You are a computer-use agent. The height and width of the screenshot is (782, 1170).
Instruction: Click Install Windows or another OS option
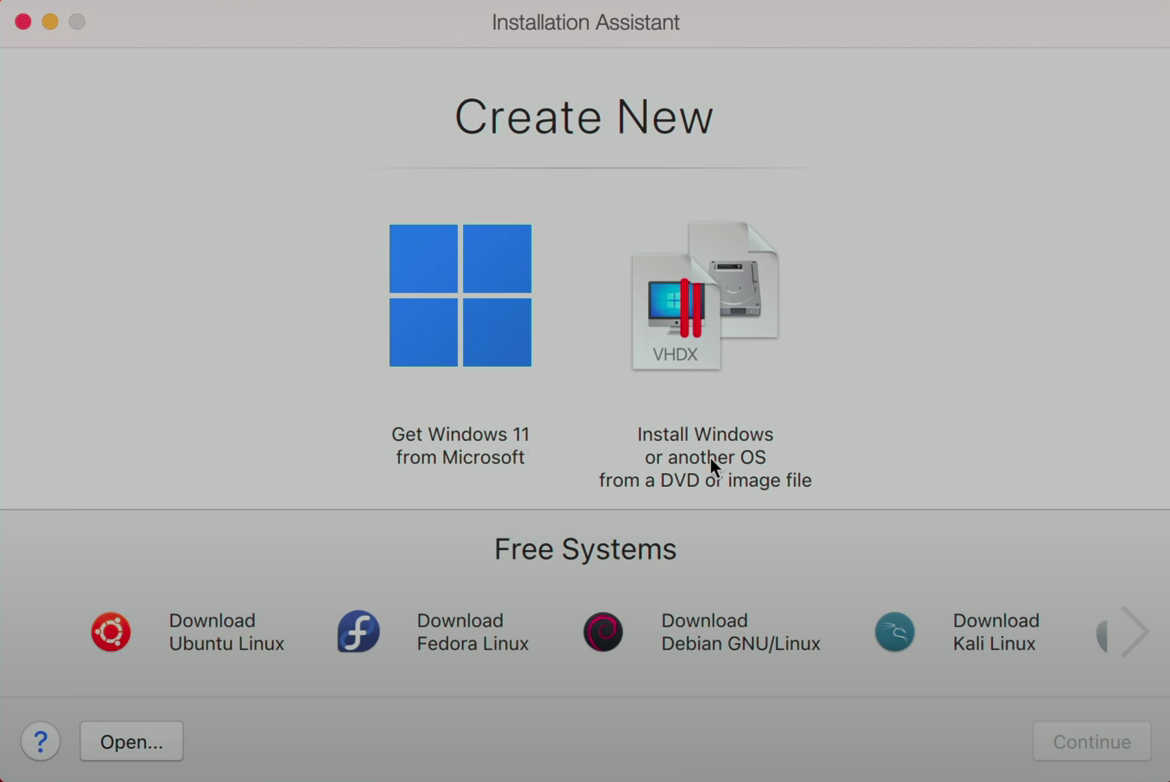pos(705,457)
